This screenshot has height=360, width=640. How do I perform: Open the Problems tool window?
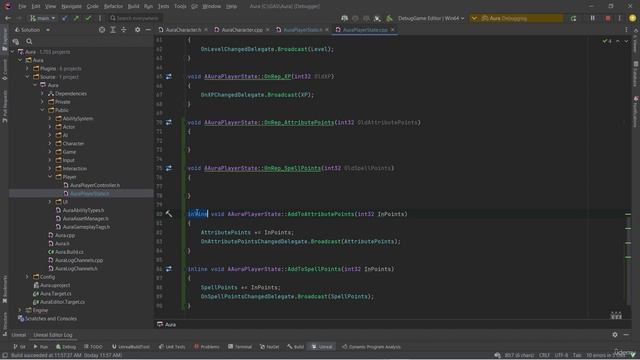(207, 347)
